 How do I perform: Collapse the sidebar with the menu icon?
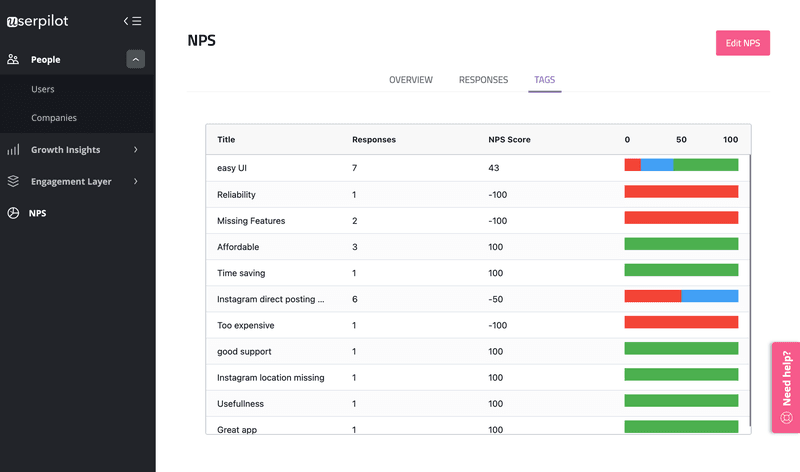coord(132,20)
